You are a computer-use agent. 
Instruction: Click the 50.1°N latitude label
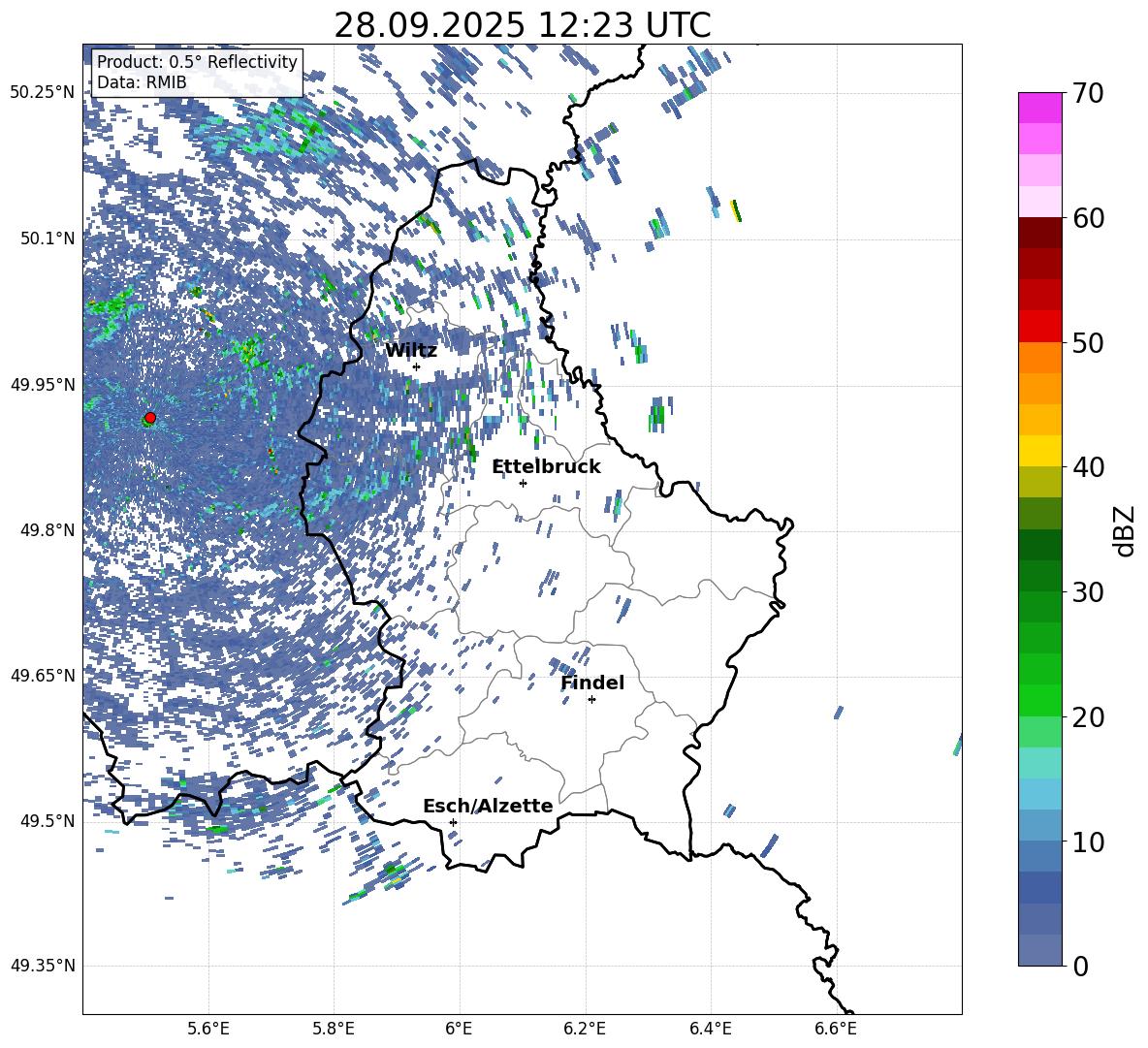[47, 238]
